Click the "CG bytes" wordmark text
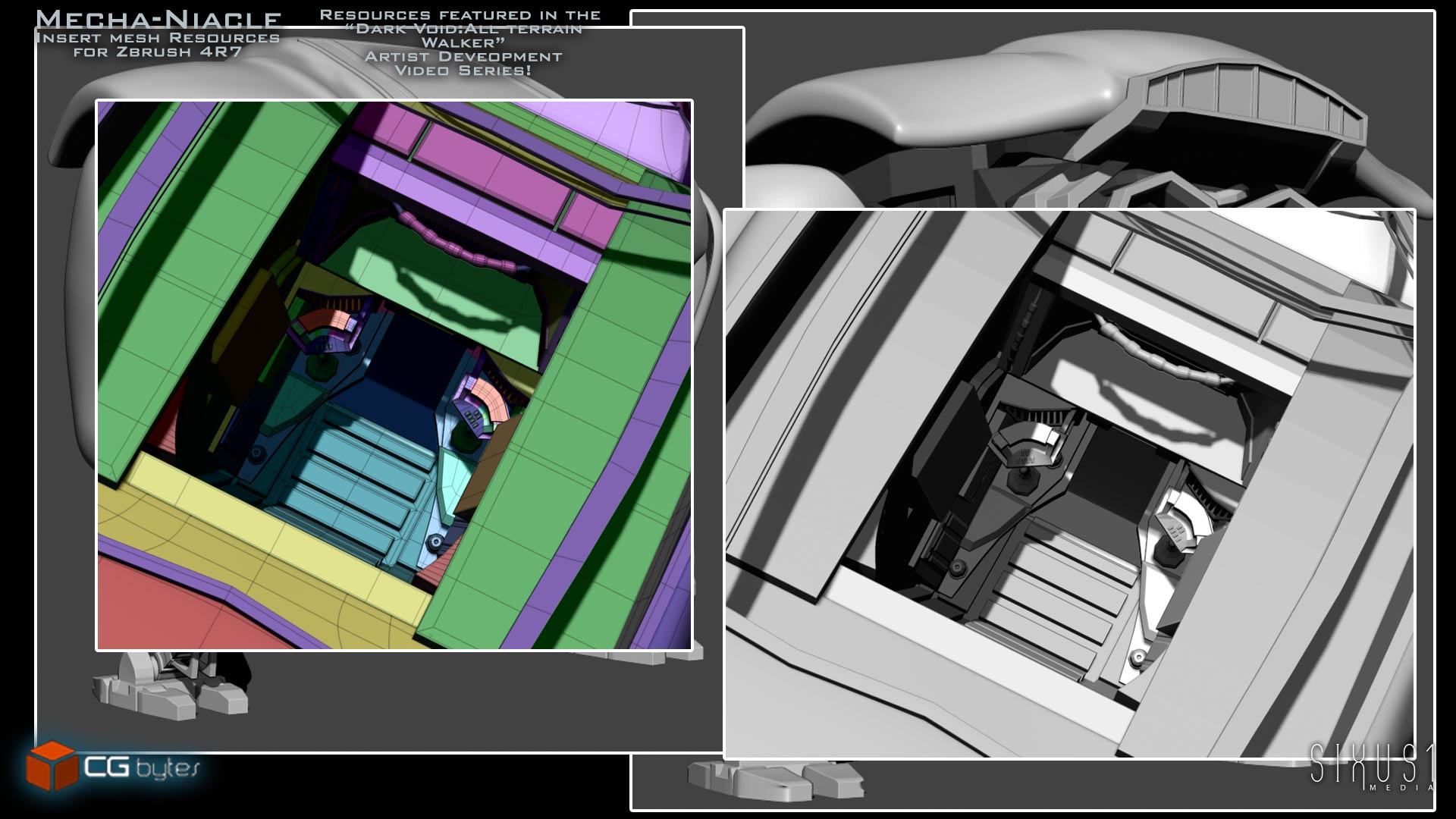 142,767
